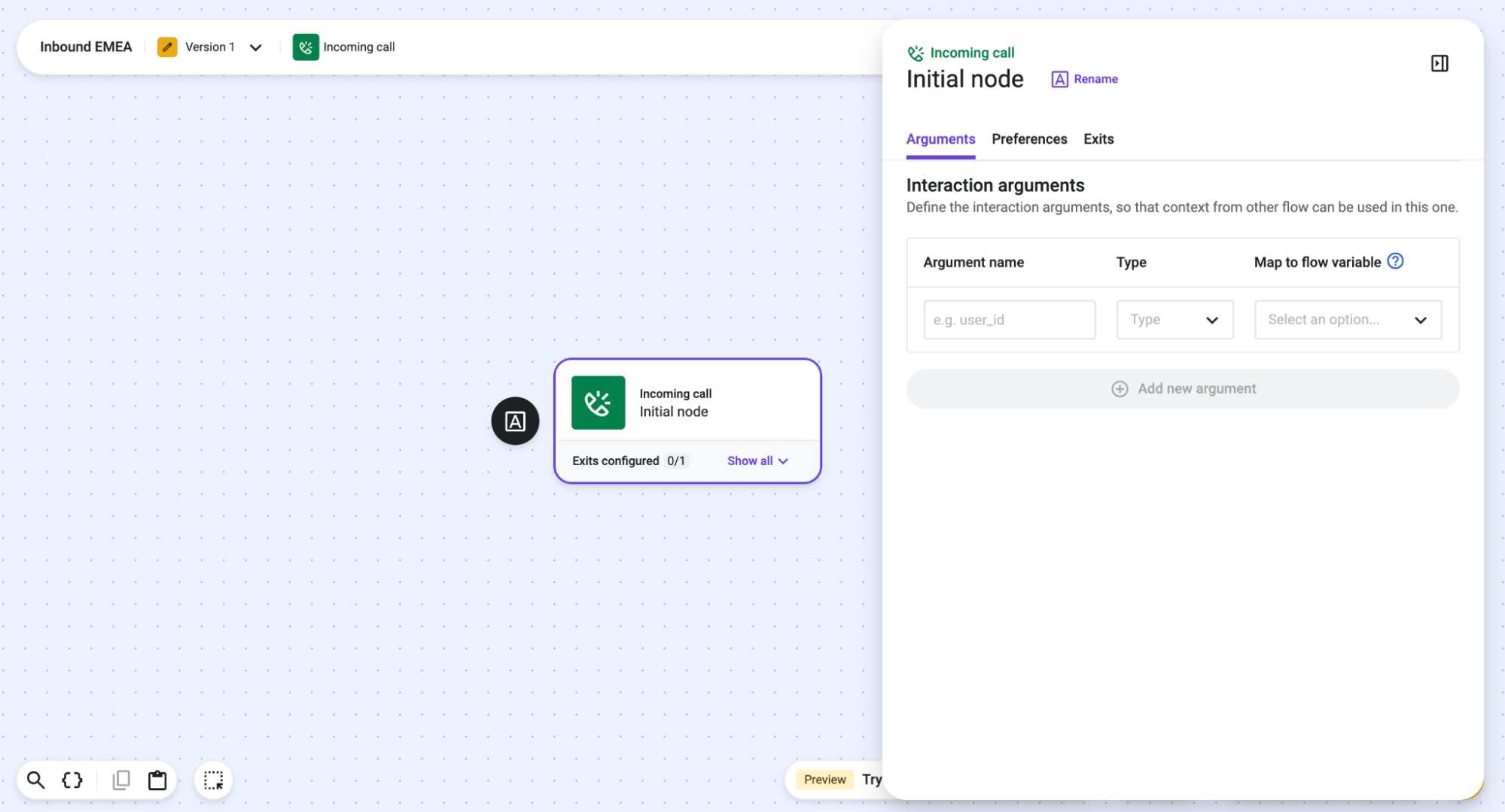Screen dimensions: 1505x812
Task: Click the Map to flow variable header
Action: 1317,262
